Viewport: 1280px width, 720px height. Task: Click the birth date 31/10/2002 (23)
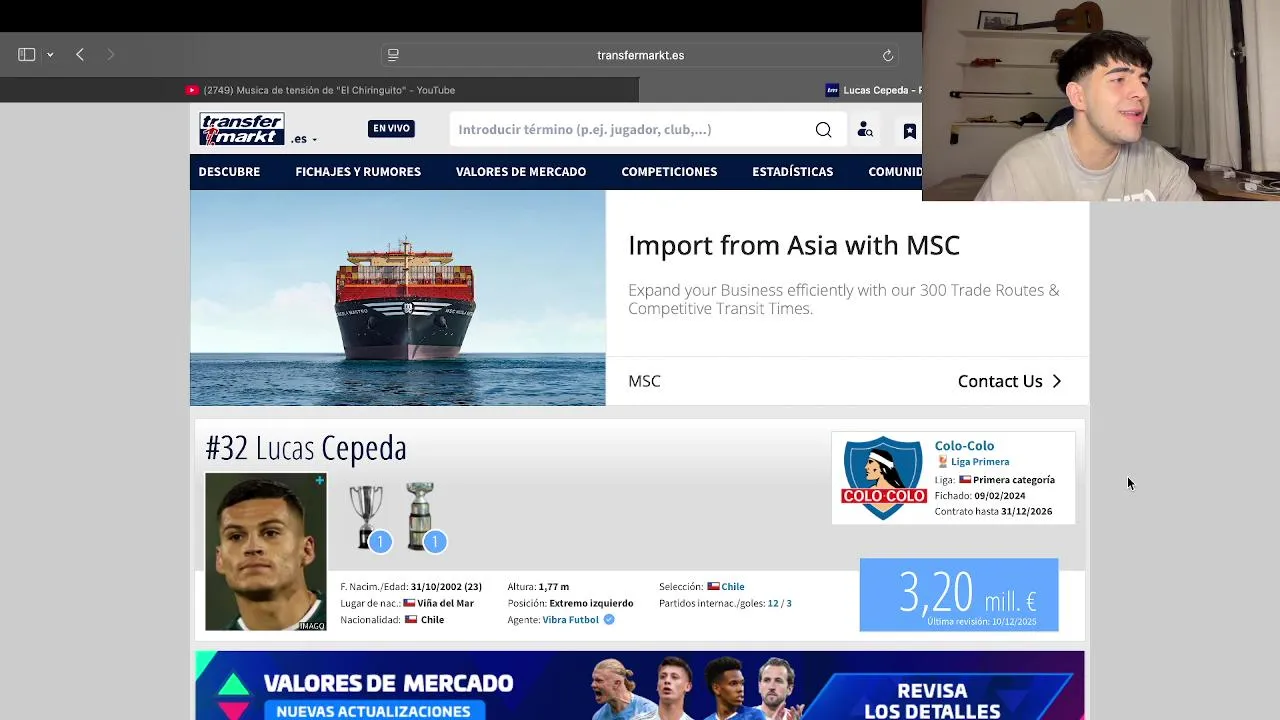(x=446, y=587)
